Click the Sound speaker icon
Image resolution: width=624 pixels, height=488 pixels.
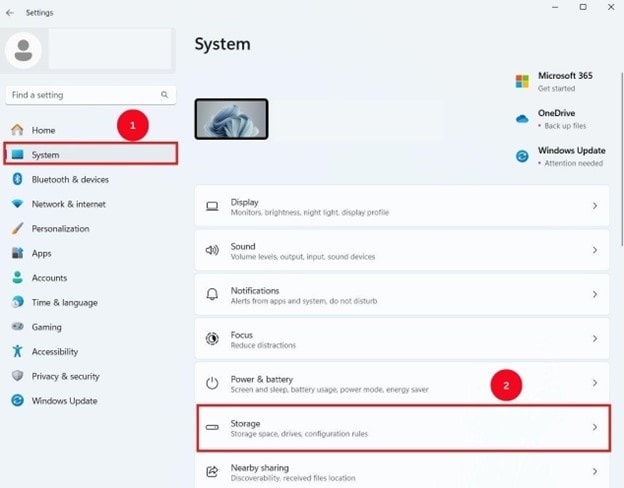(212, 250)
